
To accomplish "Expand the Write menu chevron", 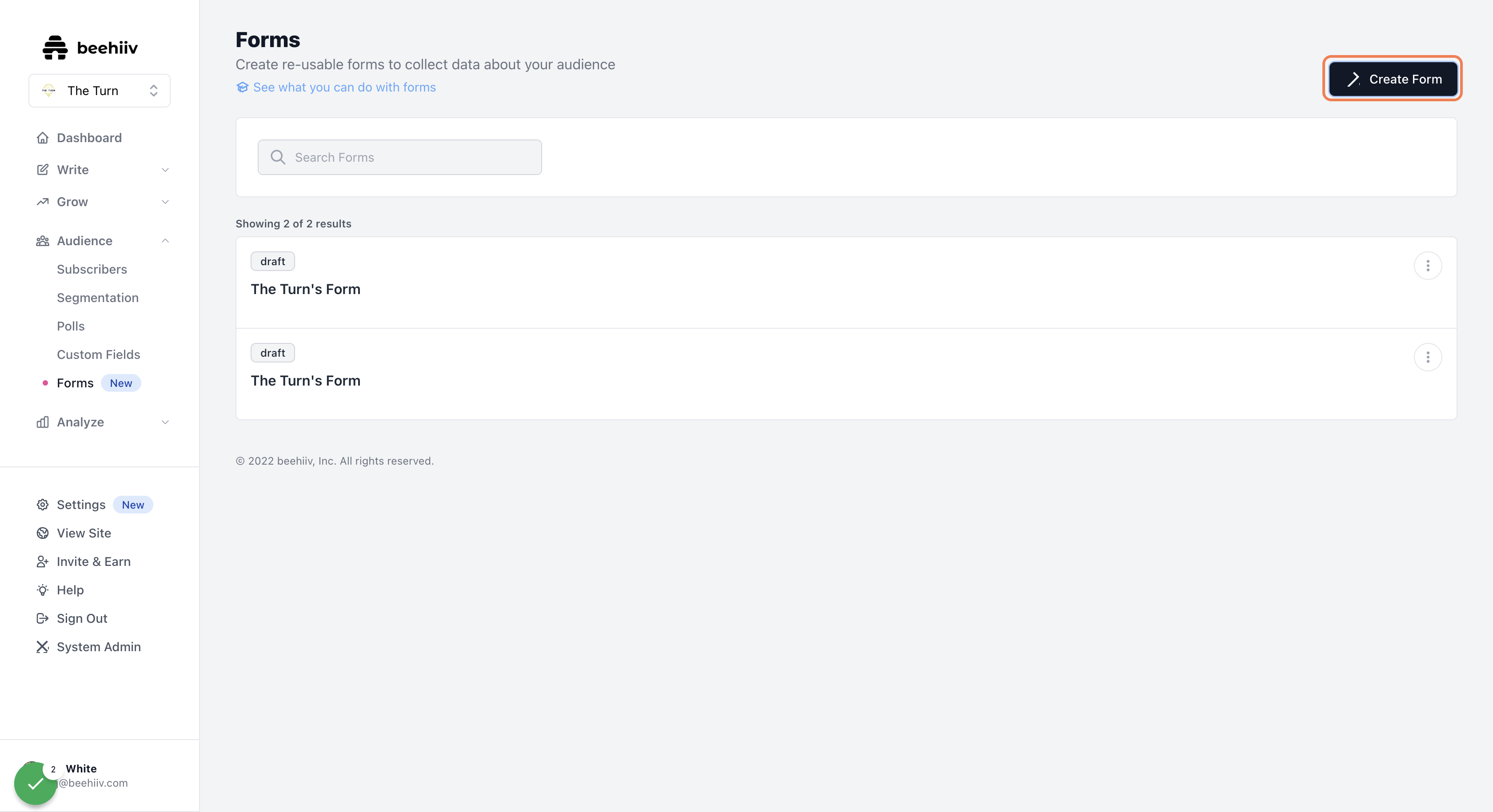I will [165, 170].
